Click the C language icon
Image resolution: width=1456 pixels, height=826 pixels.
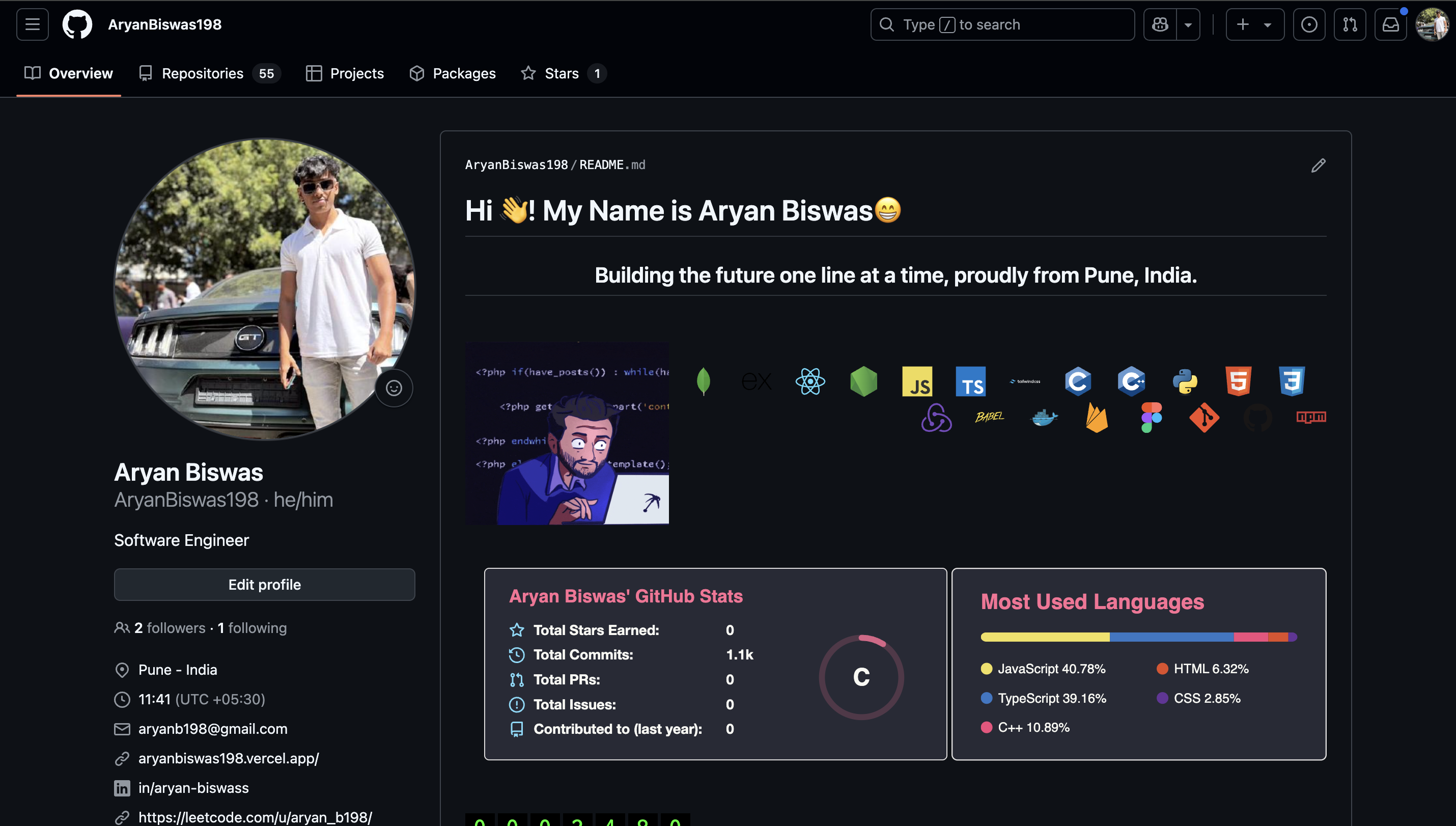pos(1078,381)
